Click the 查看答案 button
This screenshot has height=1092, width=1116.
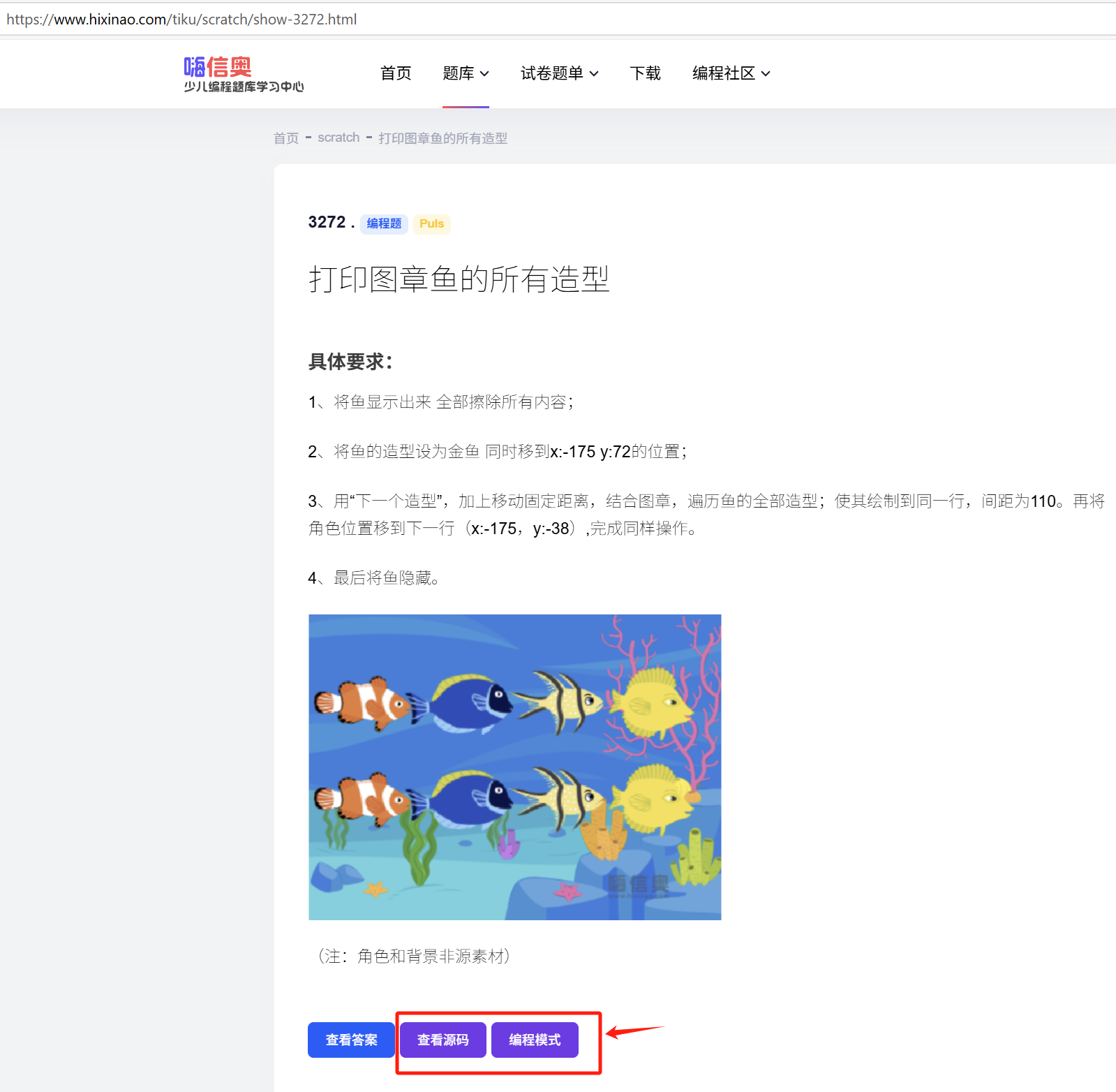(351, 1040)
